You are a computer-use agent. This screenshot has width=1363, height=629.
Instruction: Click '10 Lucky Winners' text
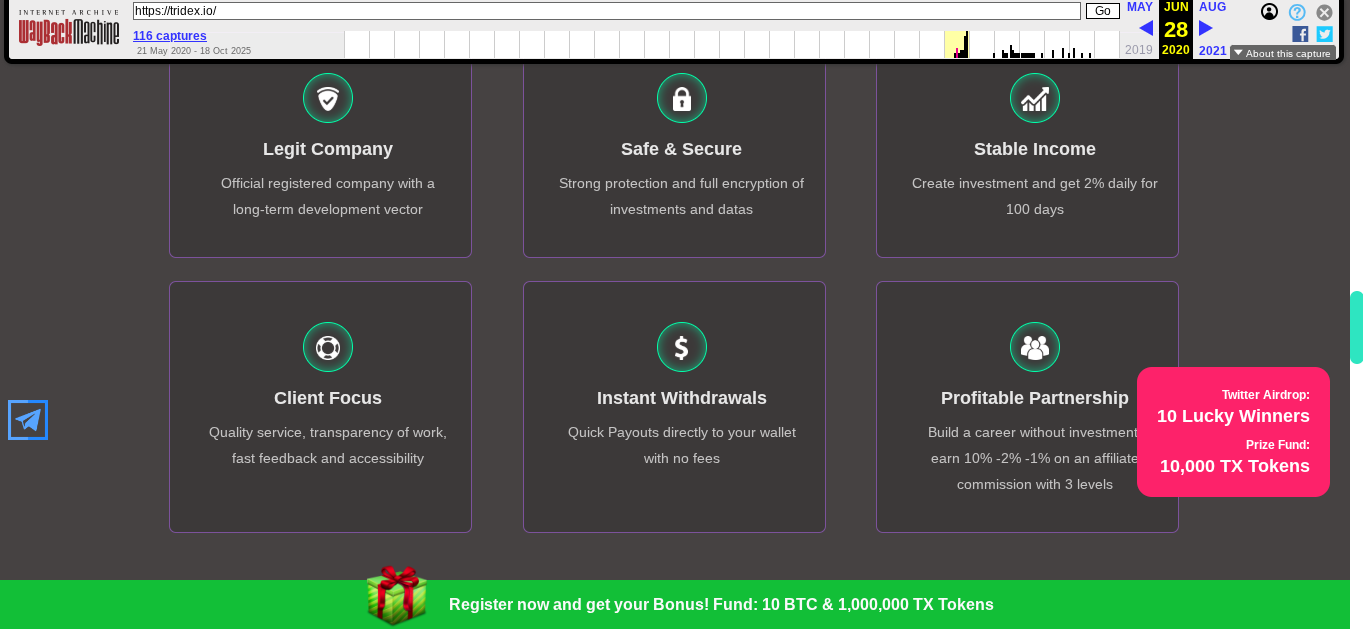[1233, 416]
